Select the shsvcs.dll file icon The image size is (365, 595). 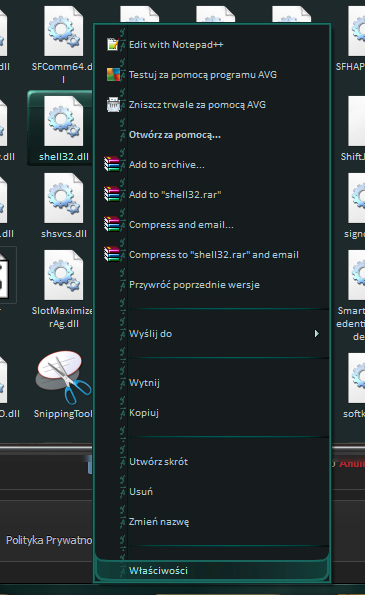coord(63,198)
